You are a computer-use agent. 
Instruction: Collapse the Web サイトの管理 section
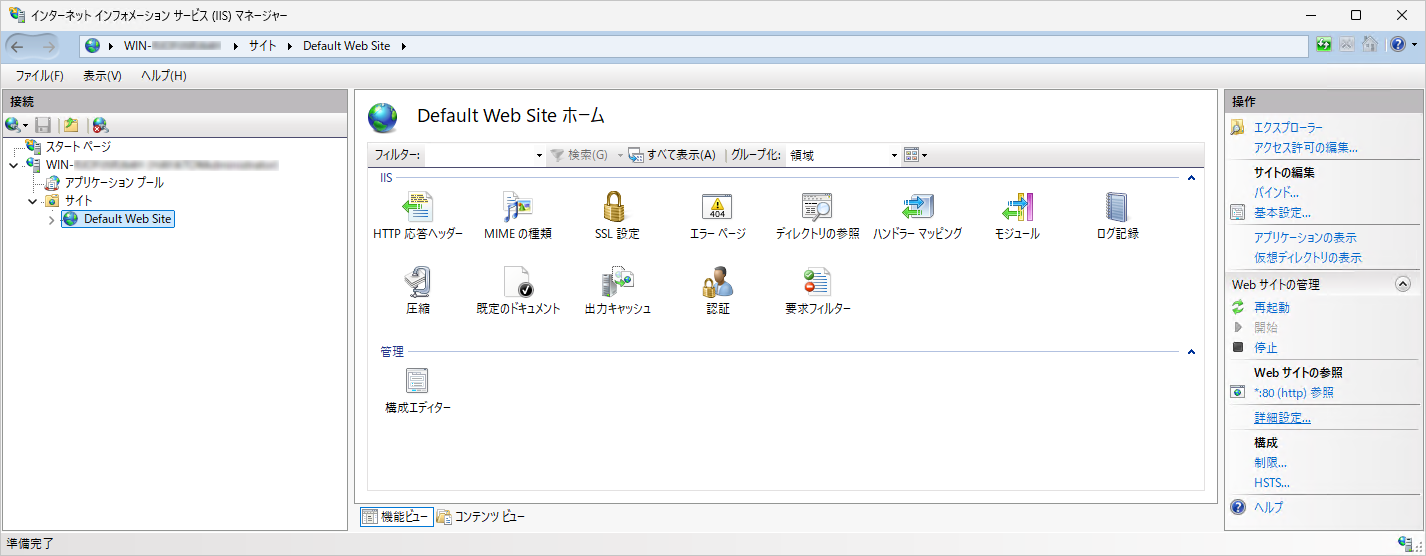tap(1402, 285)
